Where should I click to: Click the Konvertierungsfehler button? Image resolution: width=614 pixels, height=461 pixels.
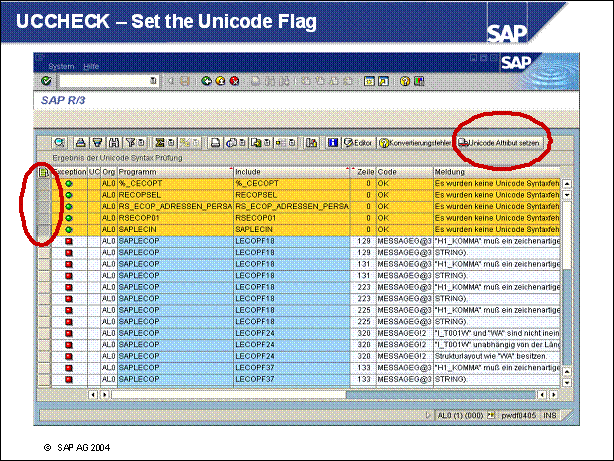coord(415,143)
